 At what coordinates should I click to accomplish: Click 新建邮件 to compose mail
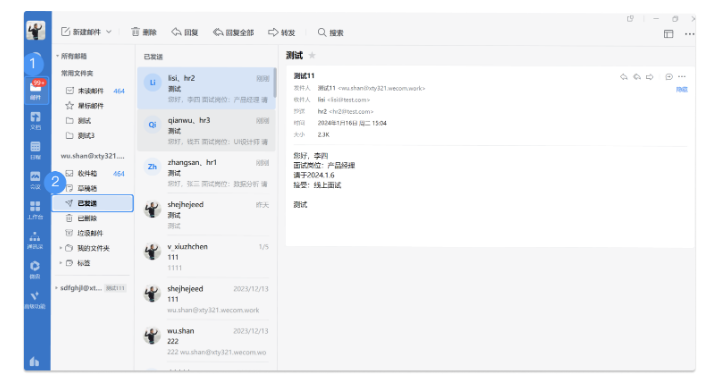(81, 32)
